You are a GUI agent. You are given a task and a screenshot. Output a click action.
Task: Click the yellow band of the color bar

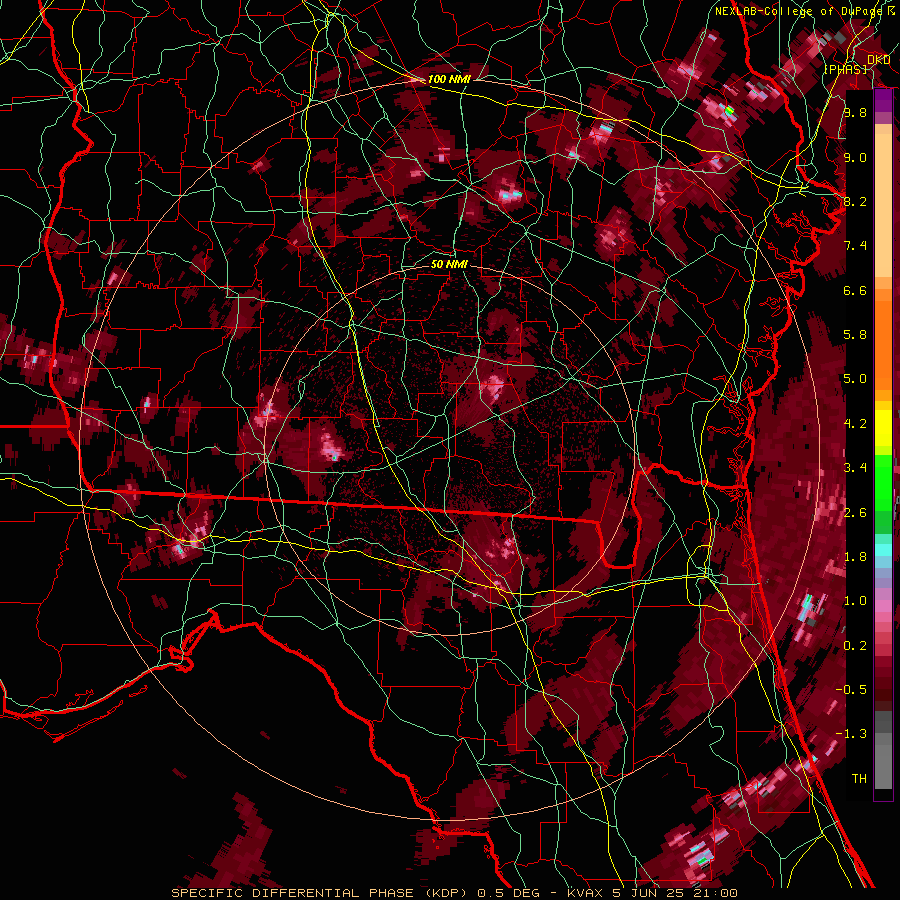883,428
